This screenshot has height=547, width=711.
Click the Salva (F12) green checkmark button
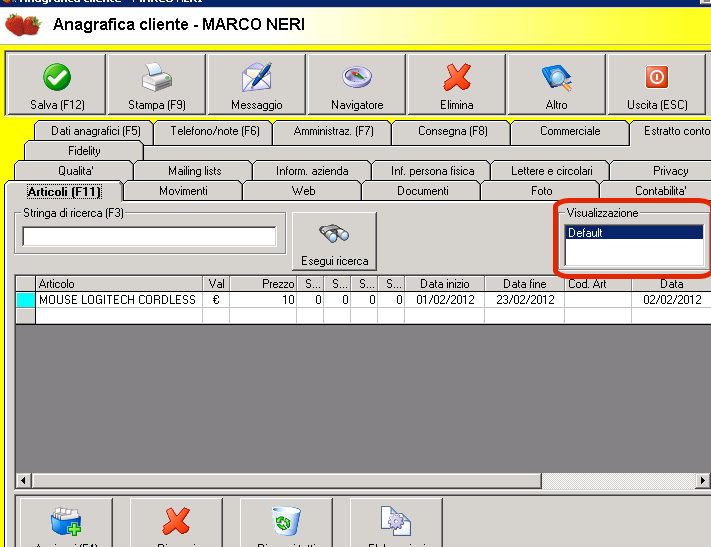(x=57, y=84)
